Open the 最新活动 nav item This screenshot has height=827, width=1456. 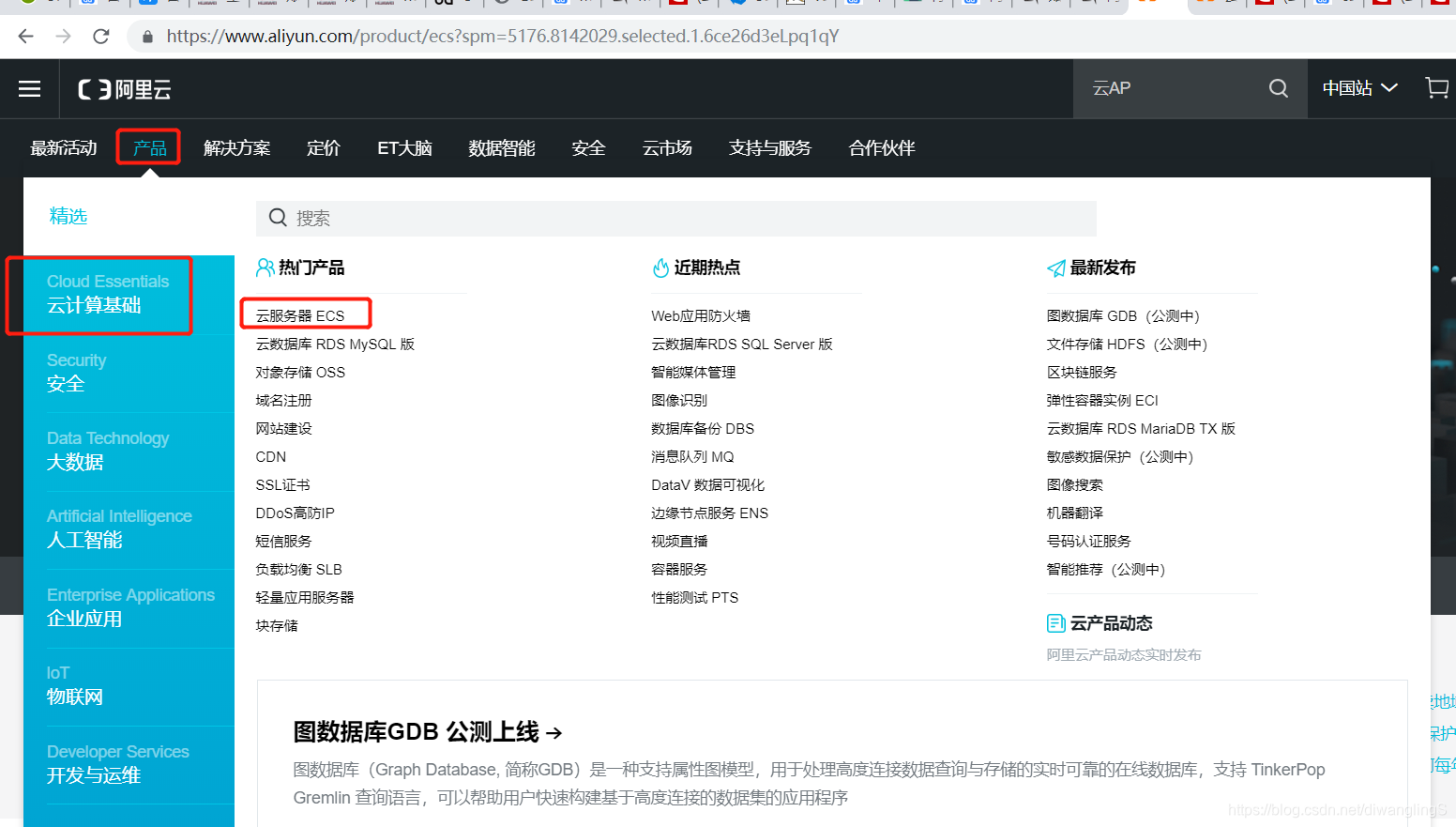click(x=64, y=148)
